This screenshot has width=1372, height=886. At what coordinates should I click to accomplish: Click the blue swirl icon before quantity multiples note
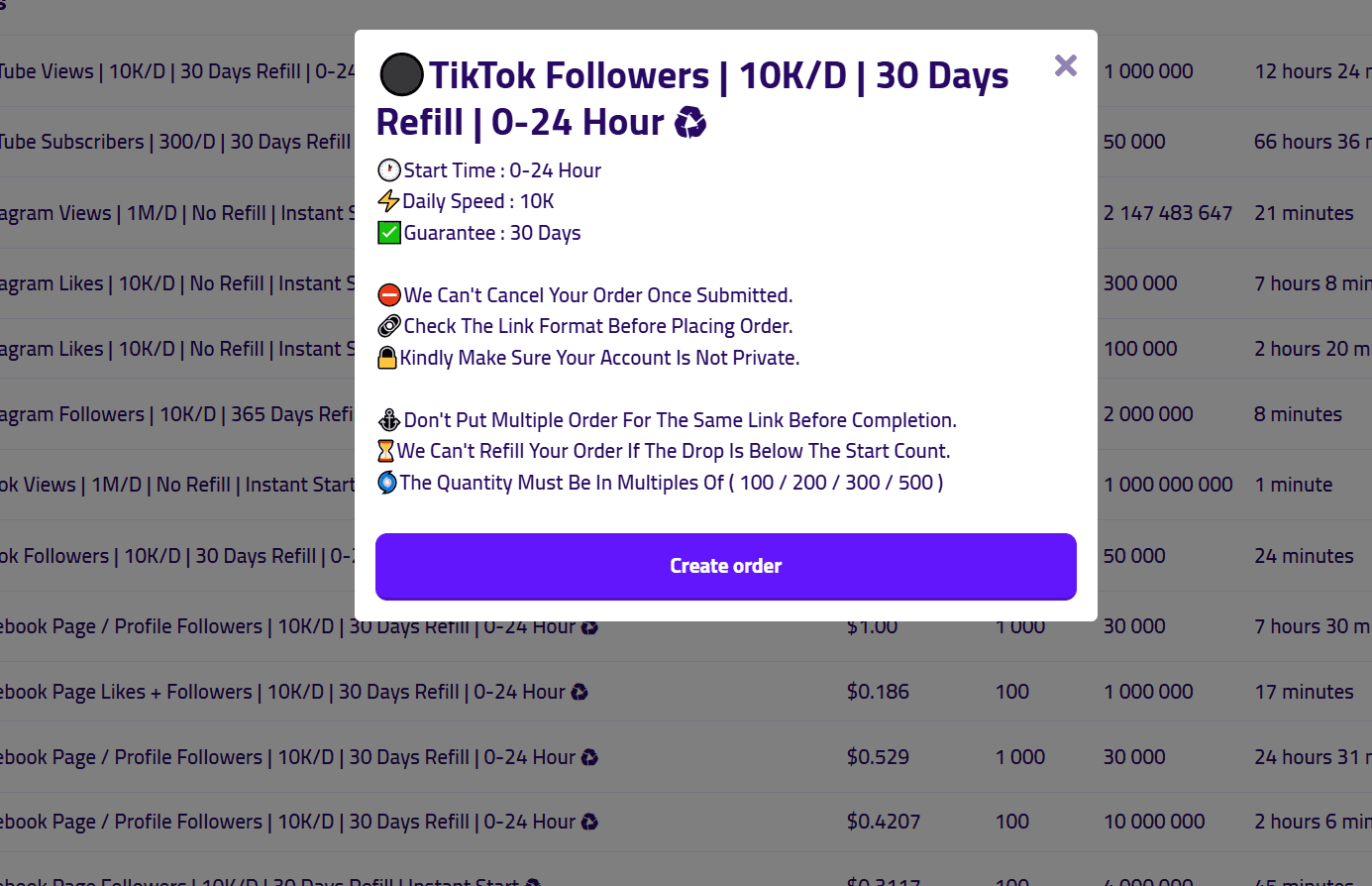click(387, 483)
